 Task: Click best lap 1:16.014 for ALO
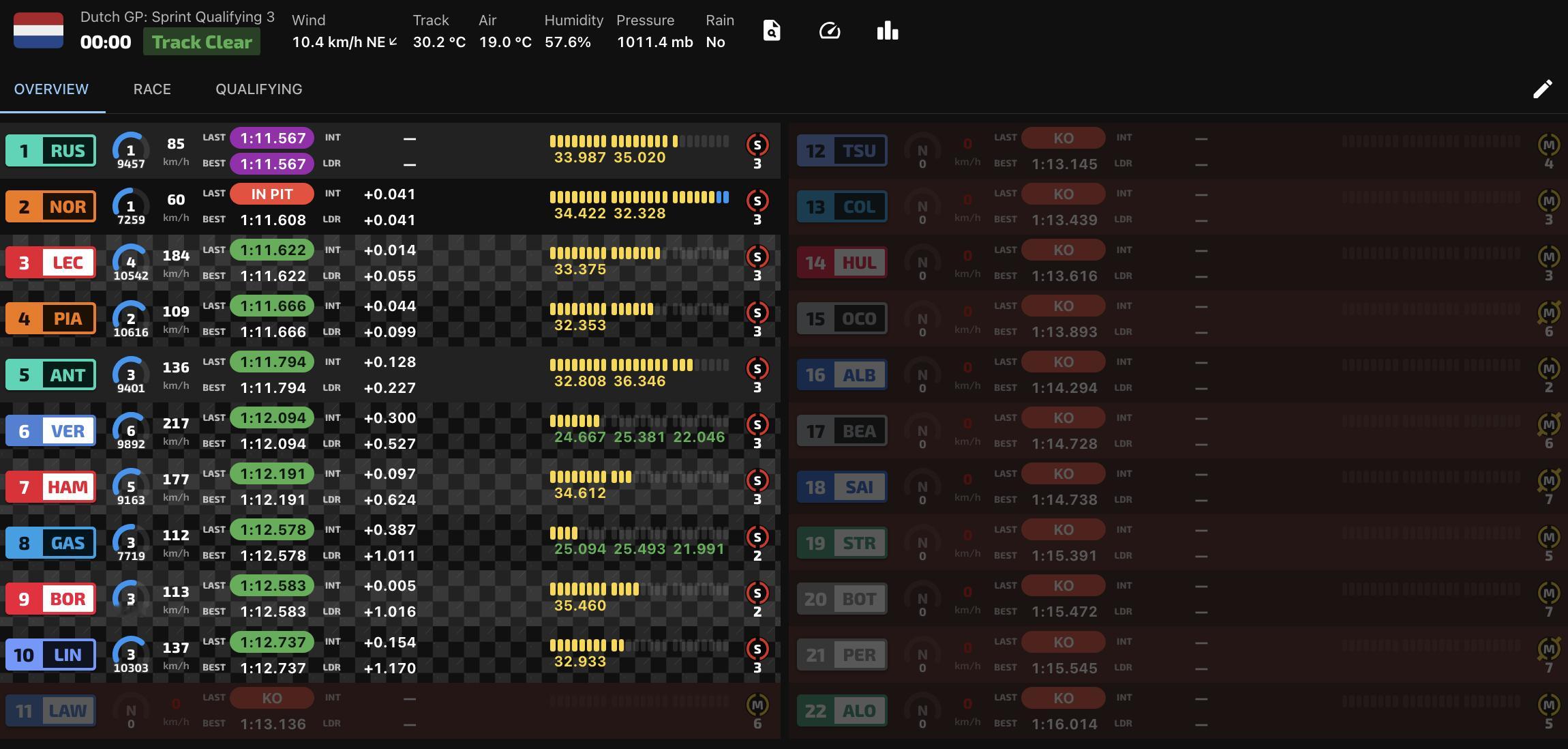coord(1064,724)
